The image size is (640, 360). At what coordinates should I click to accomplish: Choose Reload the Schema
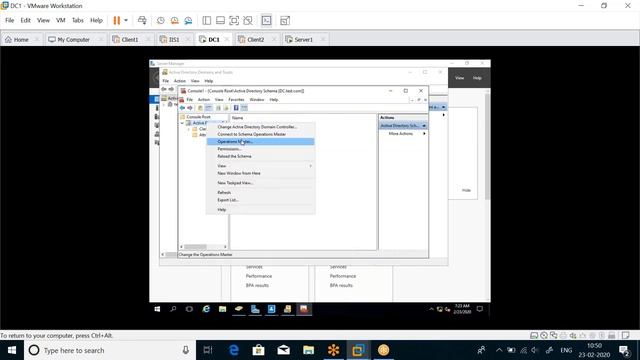pos(260,156)
